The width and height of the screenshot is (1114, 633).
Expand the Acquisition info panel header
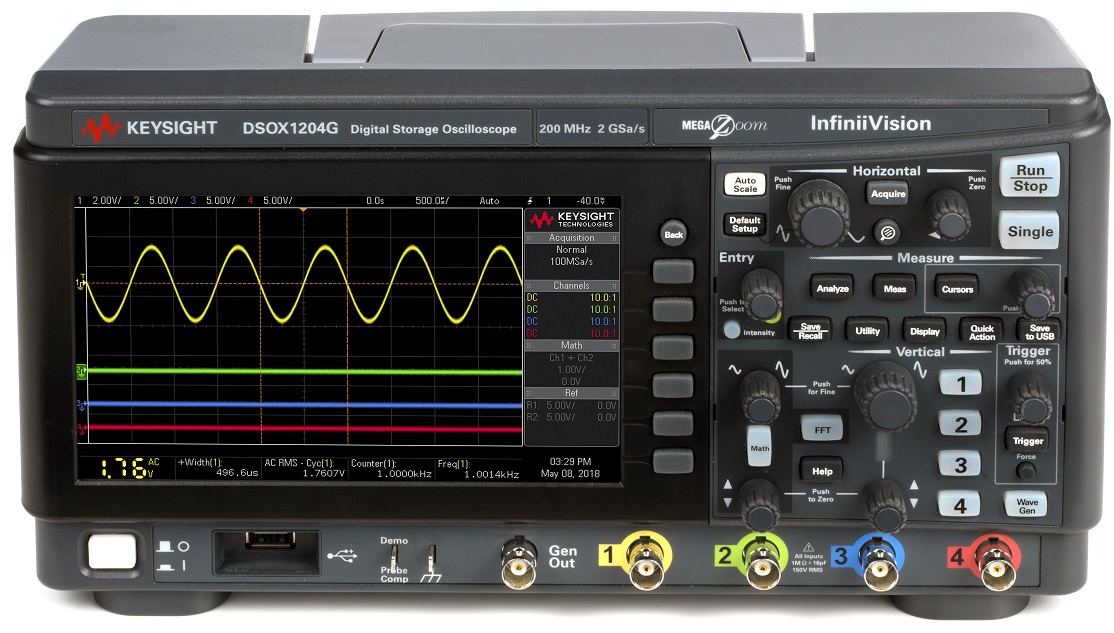pos(571,238)
